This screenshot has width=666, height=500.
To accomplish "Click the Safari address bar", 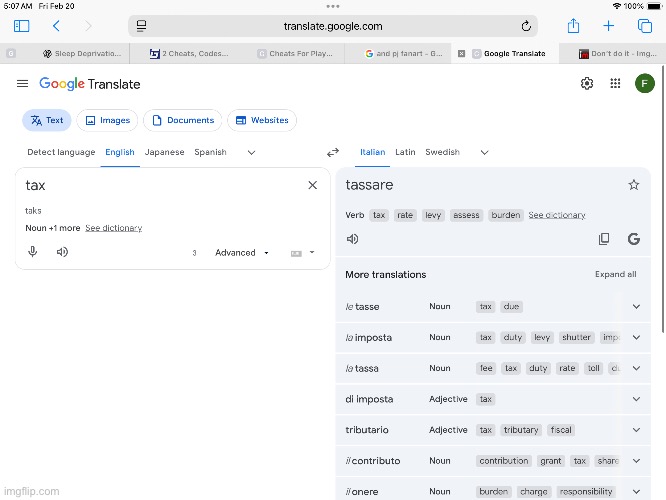I will click(x=333, y=26).
